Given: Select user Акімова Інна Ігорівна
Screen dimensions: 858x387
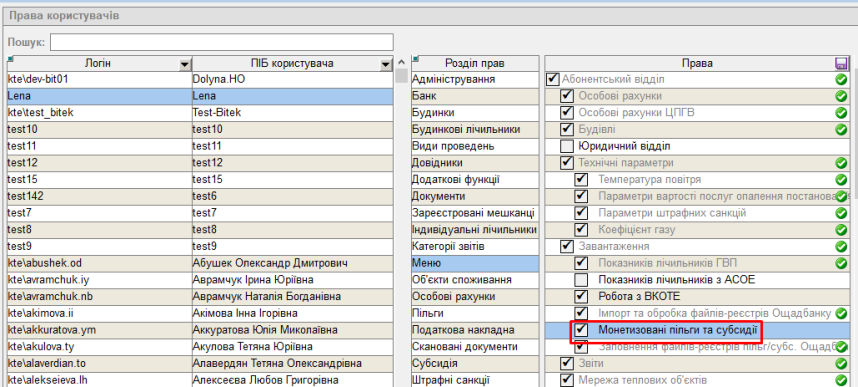Looking at the screenshot, I should click(293, 313).
